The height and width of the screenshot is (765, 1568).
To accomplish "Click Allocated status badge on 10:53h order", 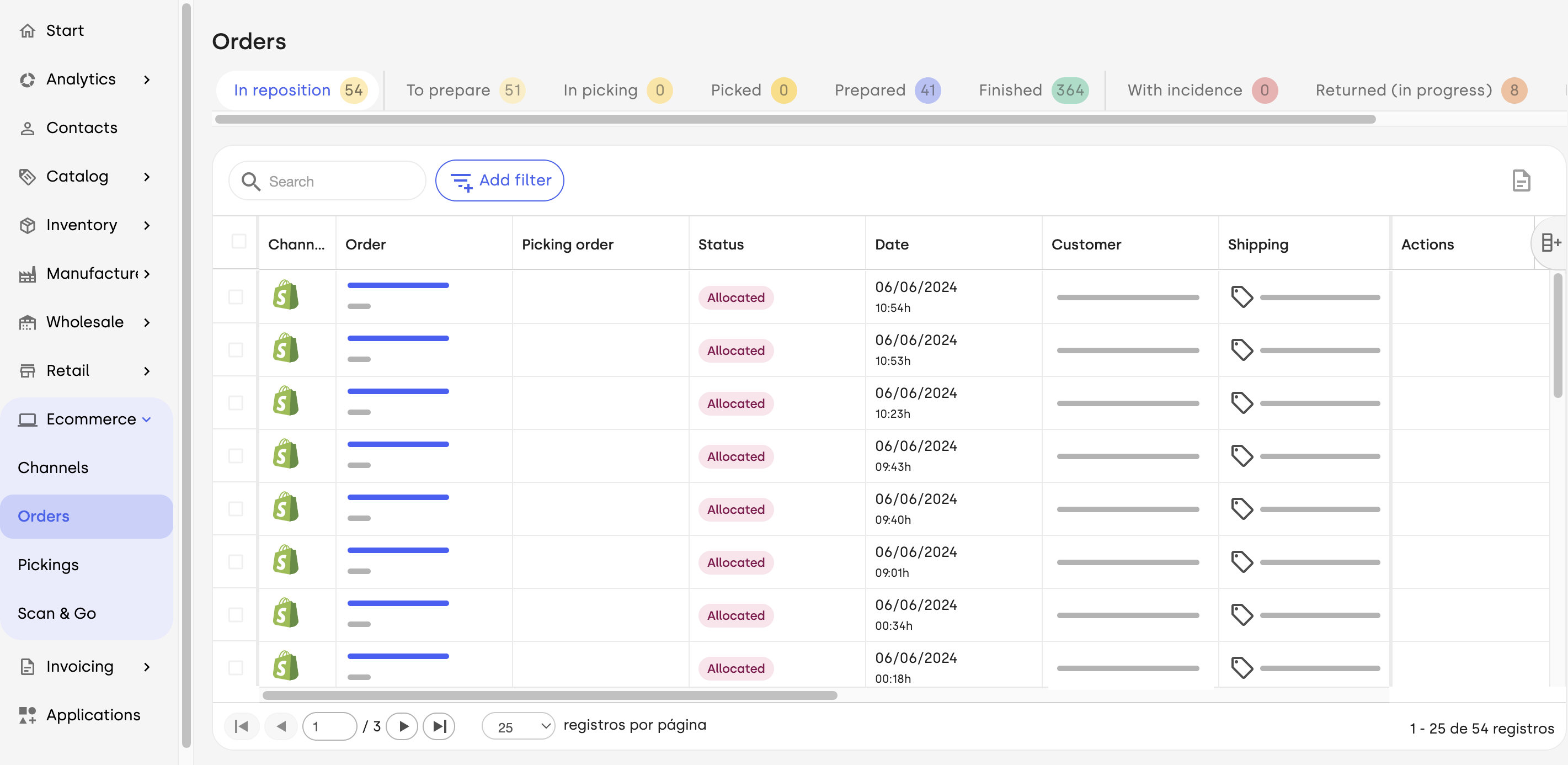I will [735, 350].
